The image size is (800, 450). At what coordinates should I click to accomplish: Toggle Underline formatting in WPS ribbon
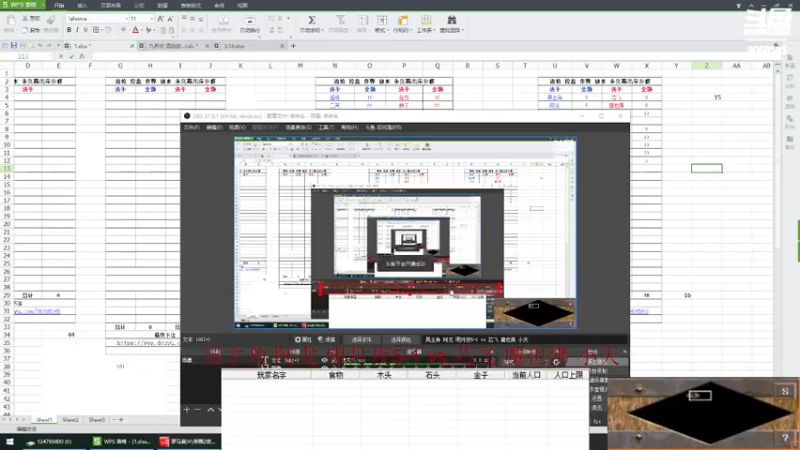[x=85, y=30]
